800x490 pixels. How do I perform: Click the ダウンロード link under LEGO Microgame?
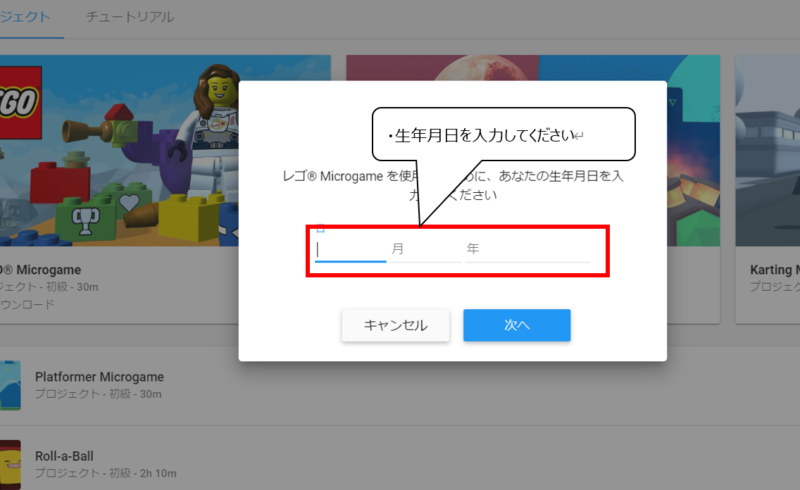[x=27, y=304]
